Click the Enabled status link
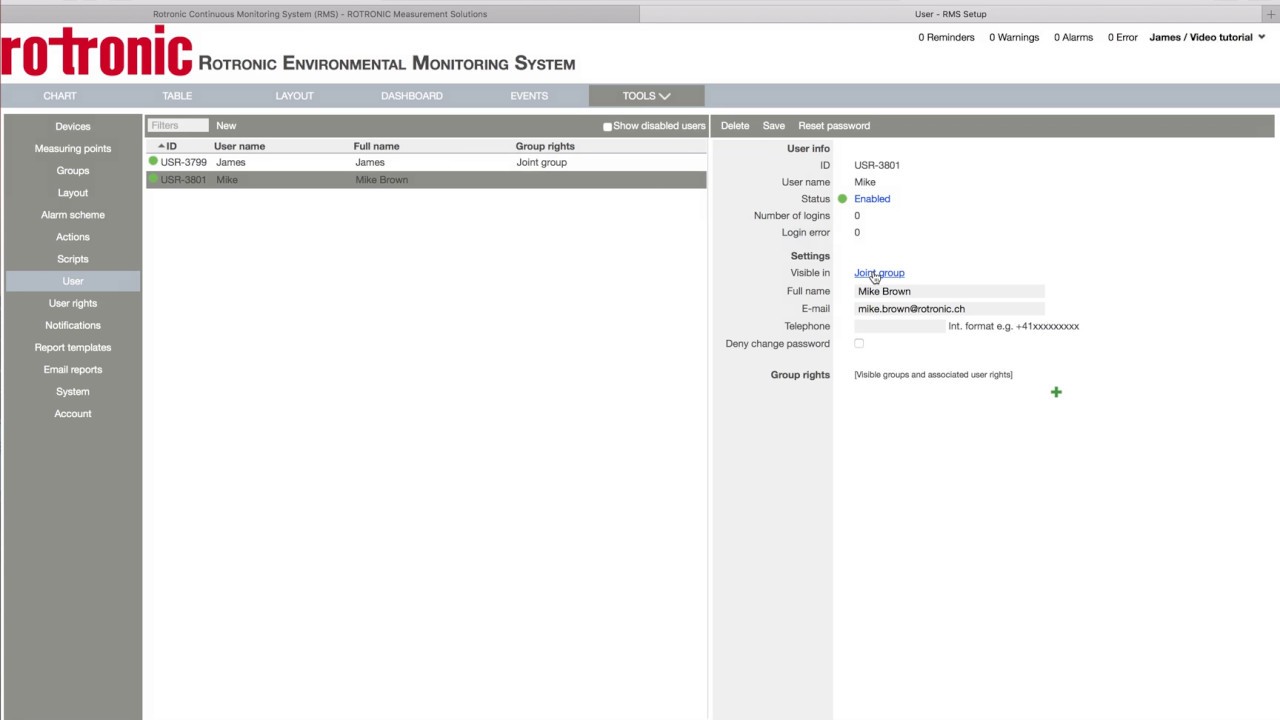The height and width of the screenshot is (720, 1280). (x=872, y=199)
